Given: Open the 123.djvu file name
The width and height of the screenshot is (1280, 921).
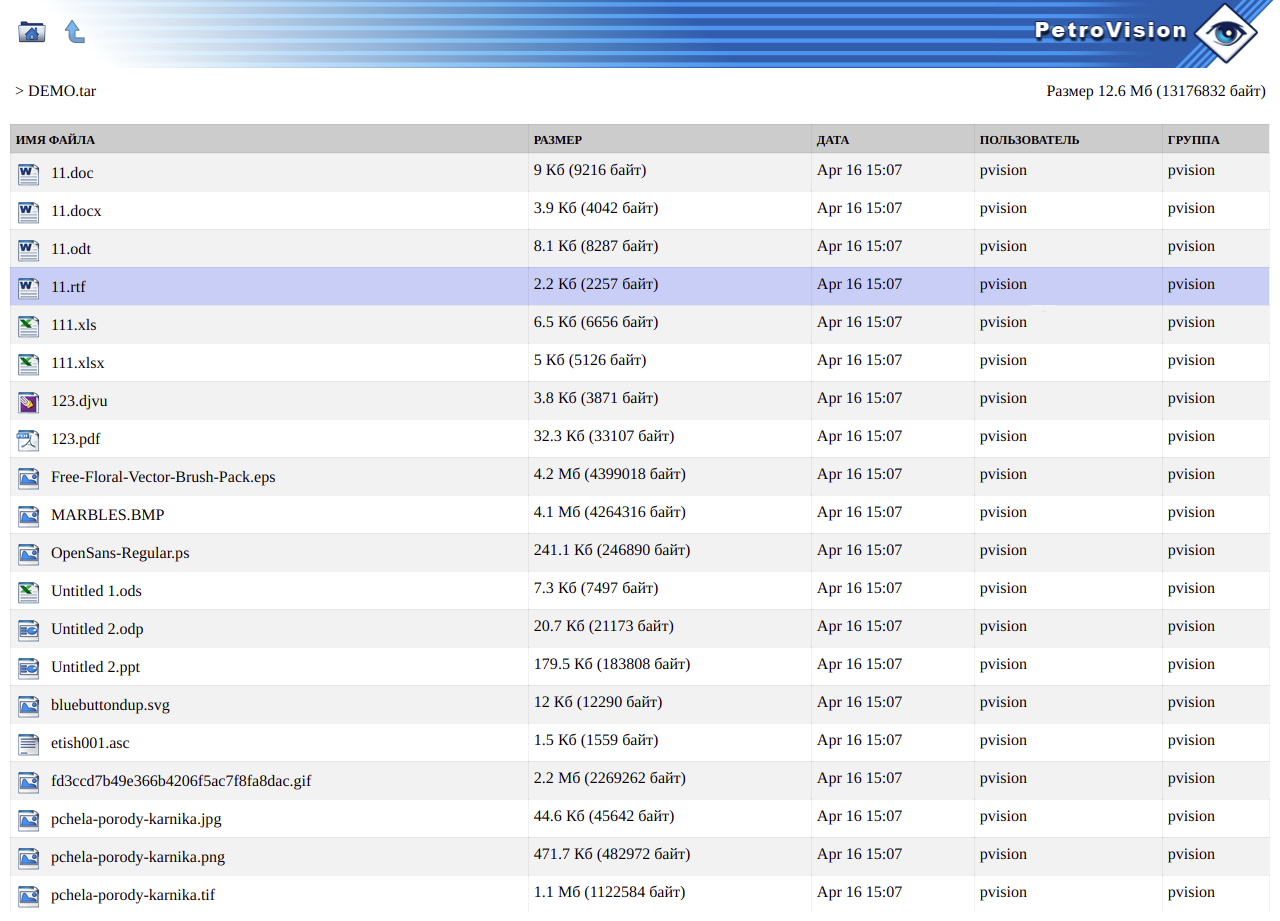Looking at the screenshot, I should coord(79,401).
